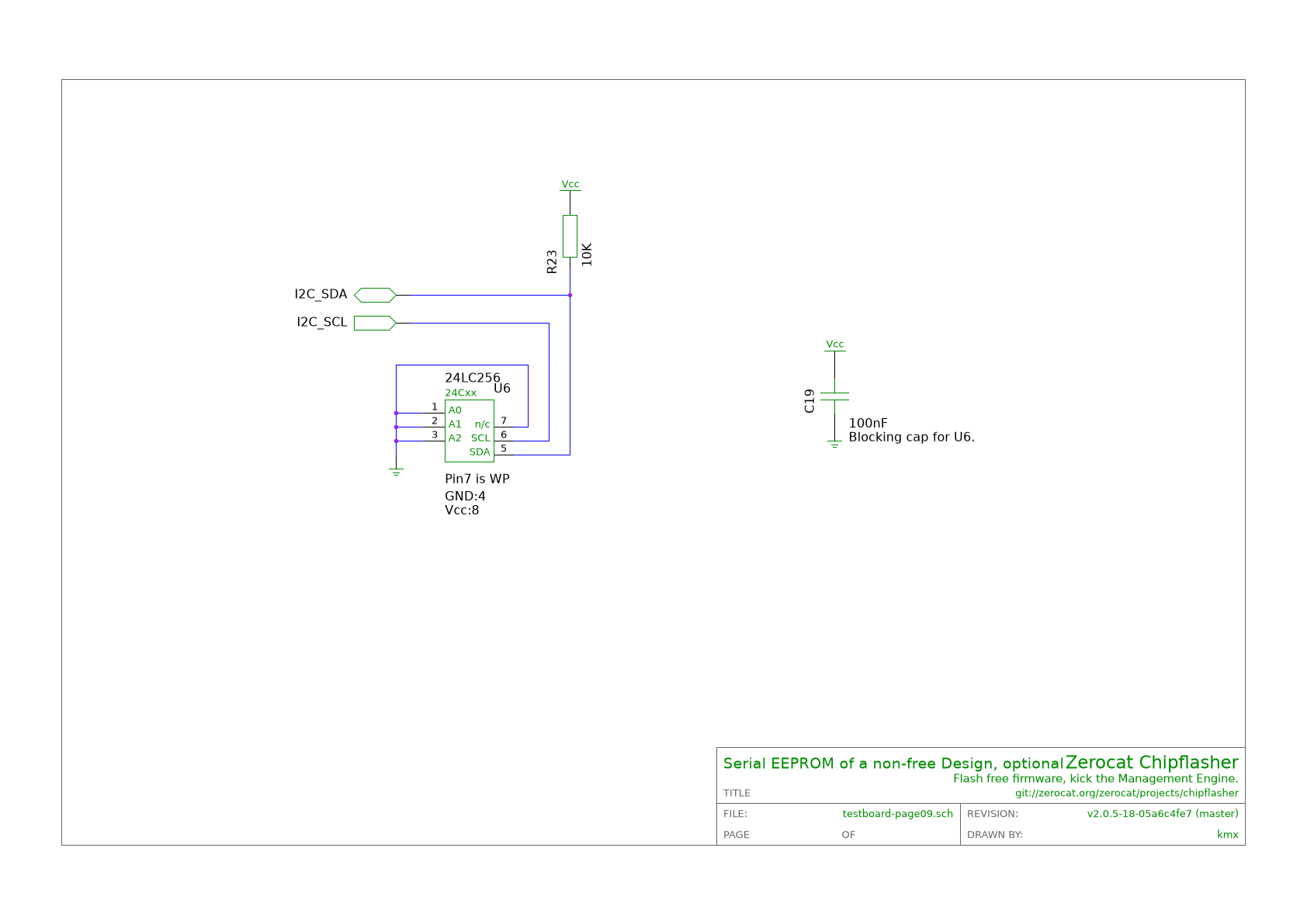Click the "FILE:" field label
Image resolution: width=1307 pixels, height=924 pixels.
[x=735, y=814]
